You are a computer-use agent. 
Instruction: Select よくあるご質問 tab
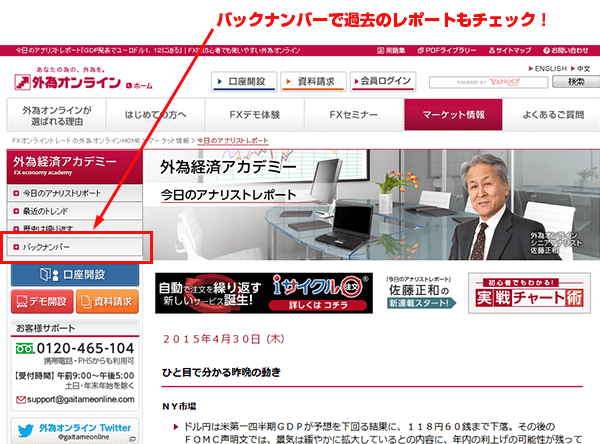[x=552, y=115]
